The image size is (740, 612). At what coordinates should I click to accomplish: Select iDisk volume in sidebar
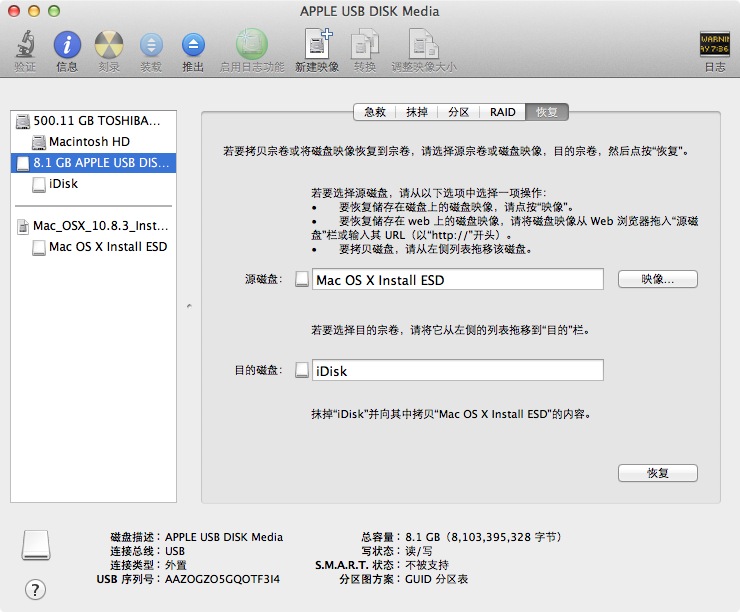click(x=93, y=184)
